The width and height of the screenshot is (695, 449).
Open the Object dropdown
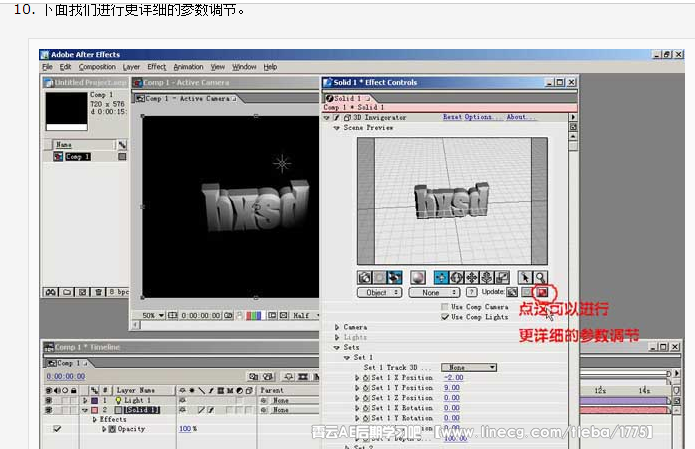point(379,293)
